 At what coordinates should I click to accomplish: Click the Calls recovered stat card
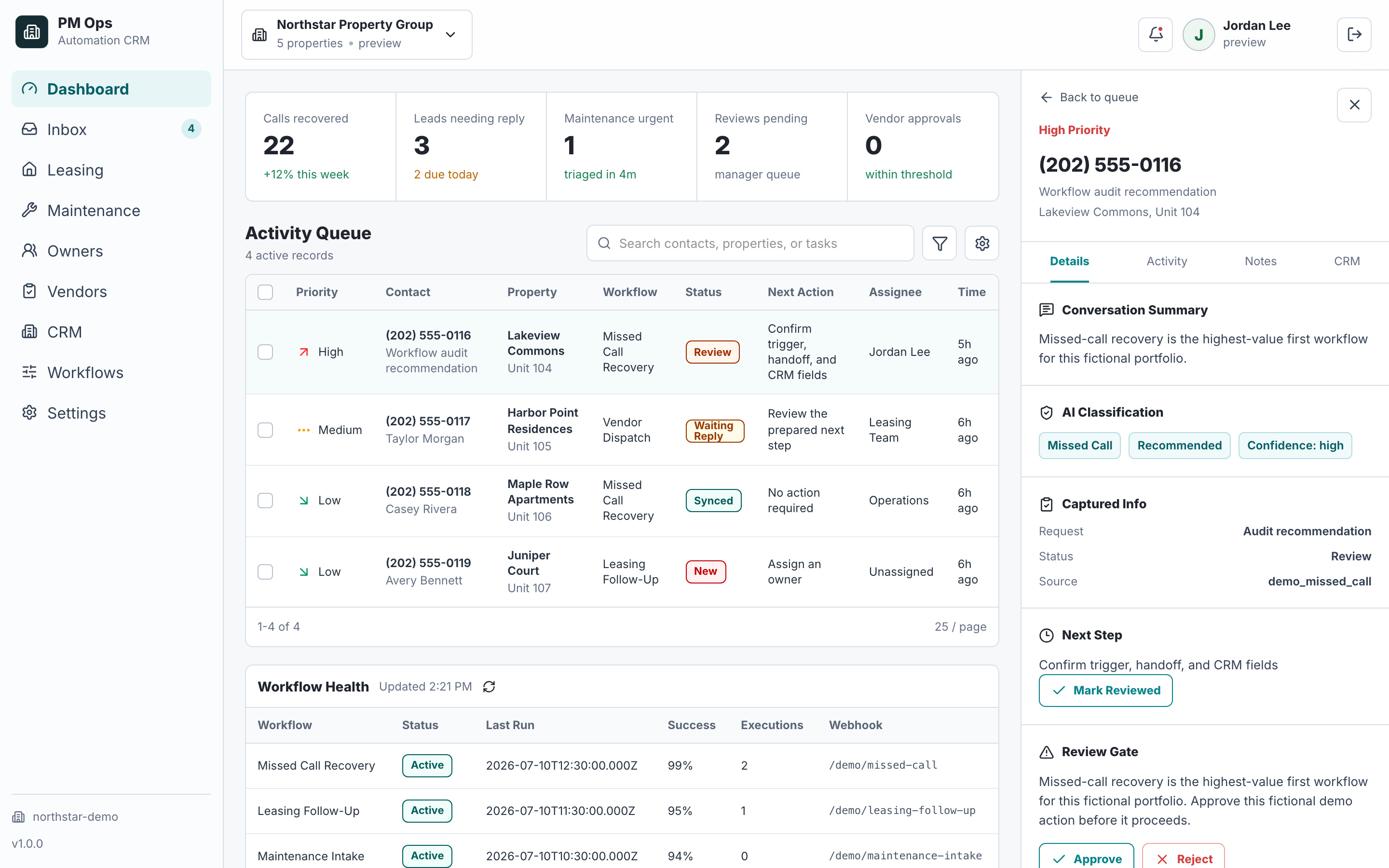click(321, 147)
